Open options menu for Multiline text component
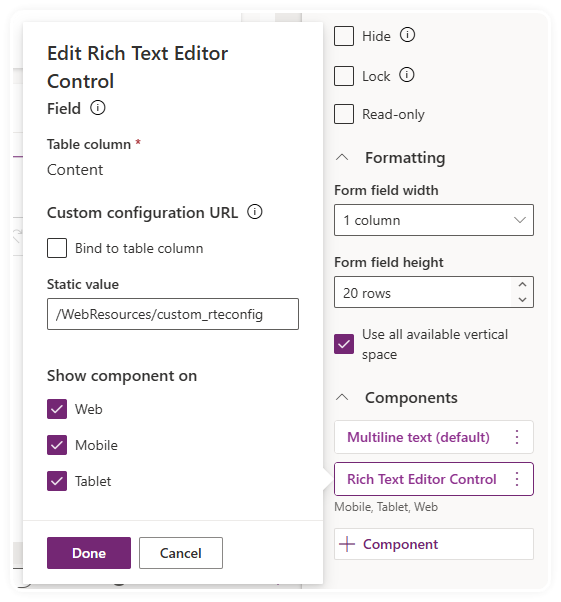The image size is (561, 602). [x=517, y=437]
